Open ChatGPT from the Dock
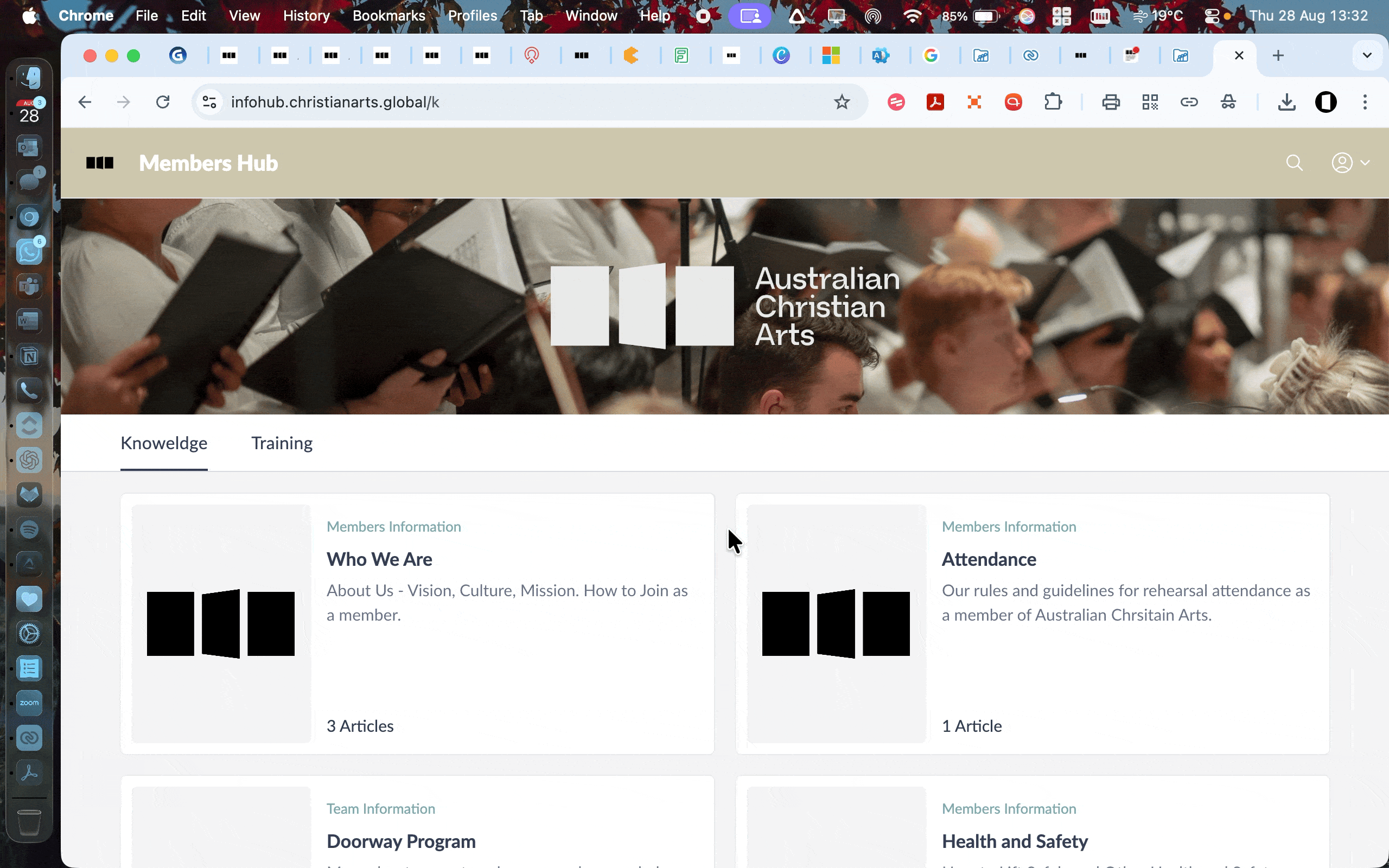1389x868 pixels. [29, 460]
